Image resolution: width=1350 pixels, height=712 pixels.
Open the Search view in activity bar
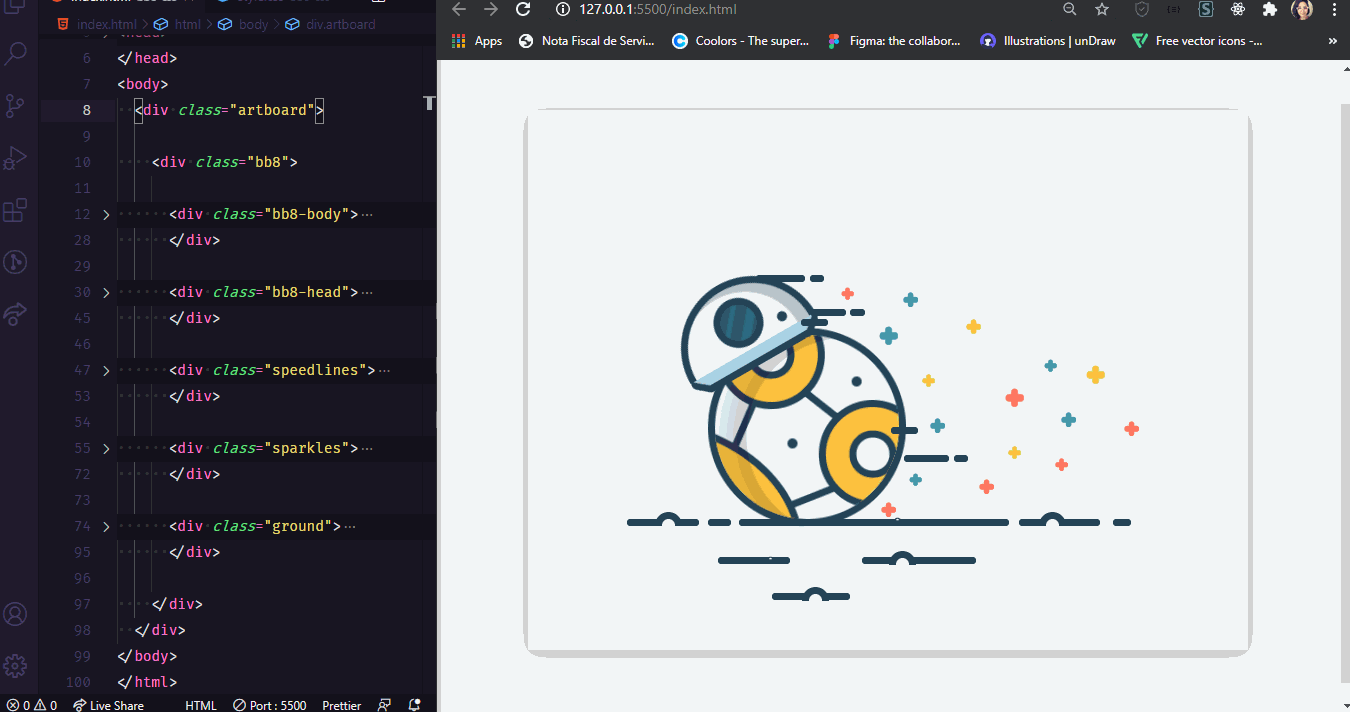[x=15, y=54]
